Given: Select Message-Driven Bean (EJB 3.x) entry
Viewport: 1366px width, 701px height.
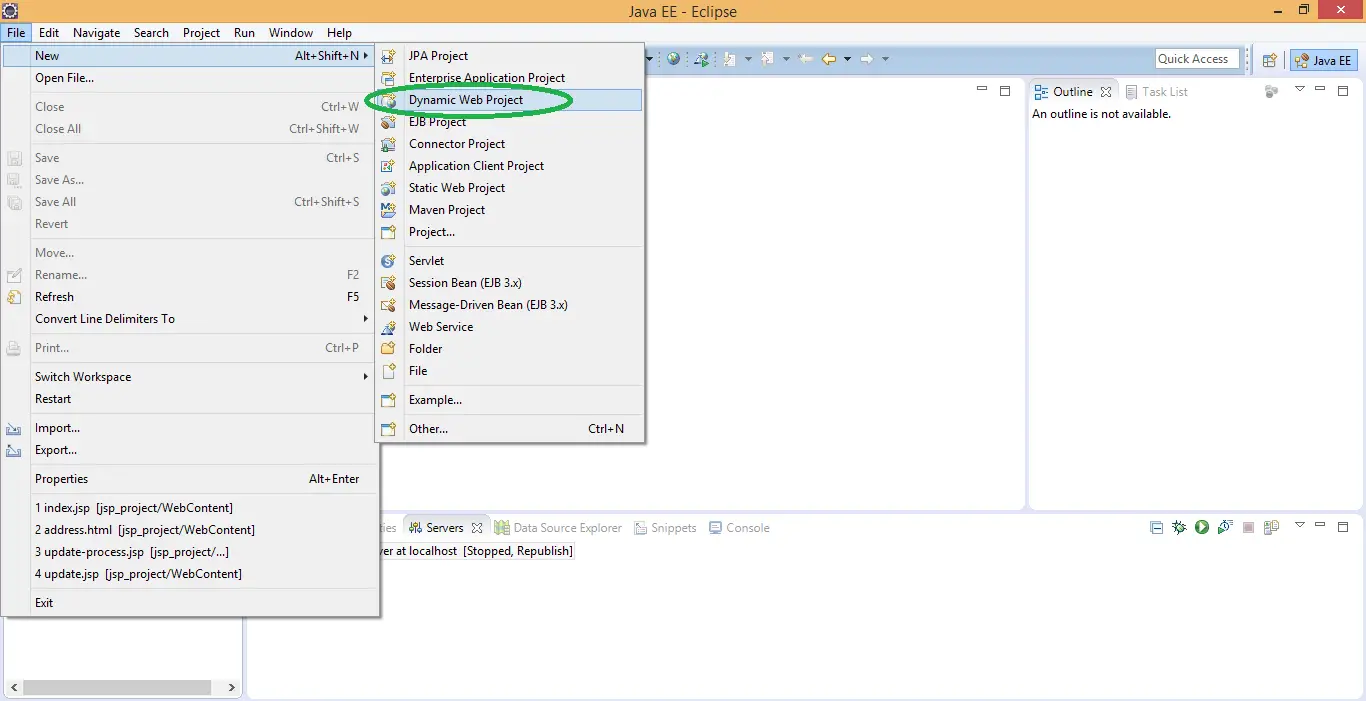Looking at the screenshot, I should pyautogui.click(x=510, y=305).
